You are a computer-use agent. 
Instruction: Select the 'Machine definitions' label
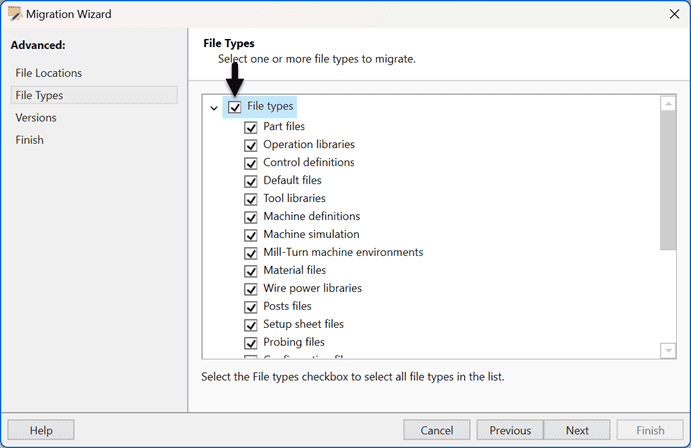click(312, 216)
